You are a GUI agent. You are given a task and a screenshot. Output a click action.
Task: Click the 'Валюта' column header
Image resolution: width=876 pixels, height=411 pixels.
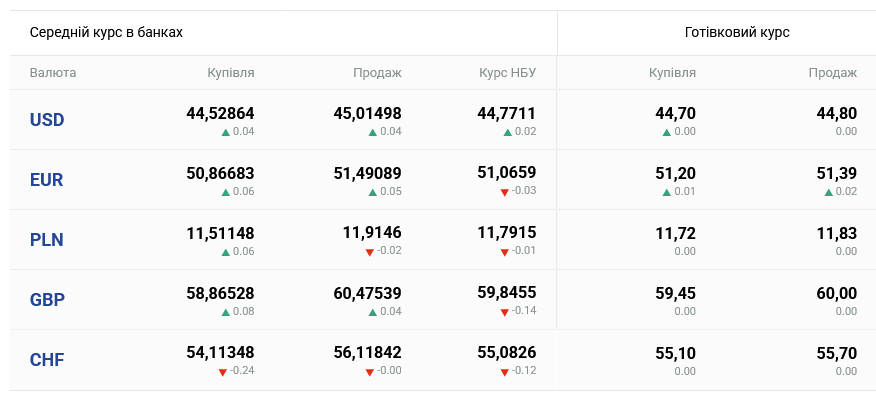coord(53,73)
